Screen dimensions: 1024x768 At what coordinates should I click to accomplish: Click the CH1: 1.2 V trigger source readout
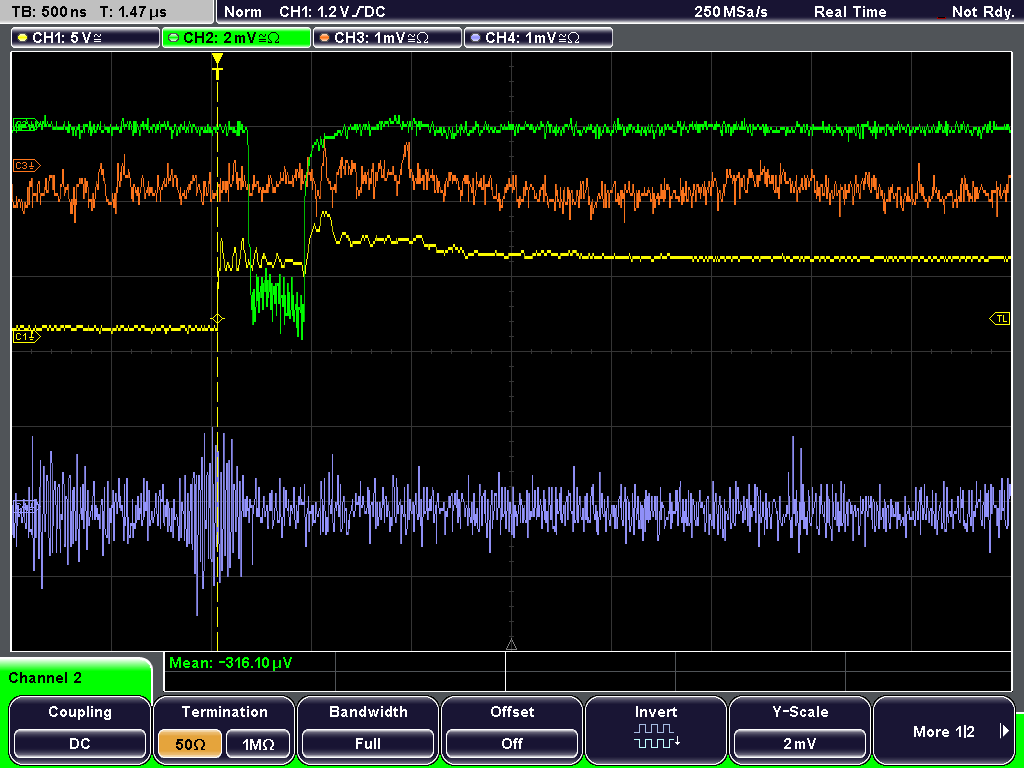332,12
